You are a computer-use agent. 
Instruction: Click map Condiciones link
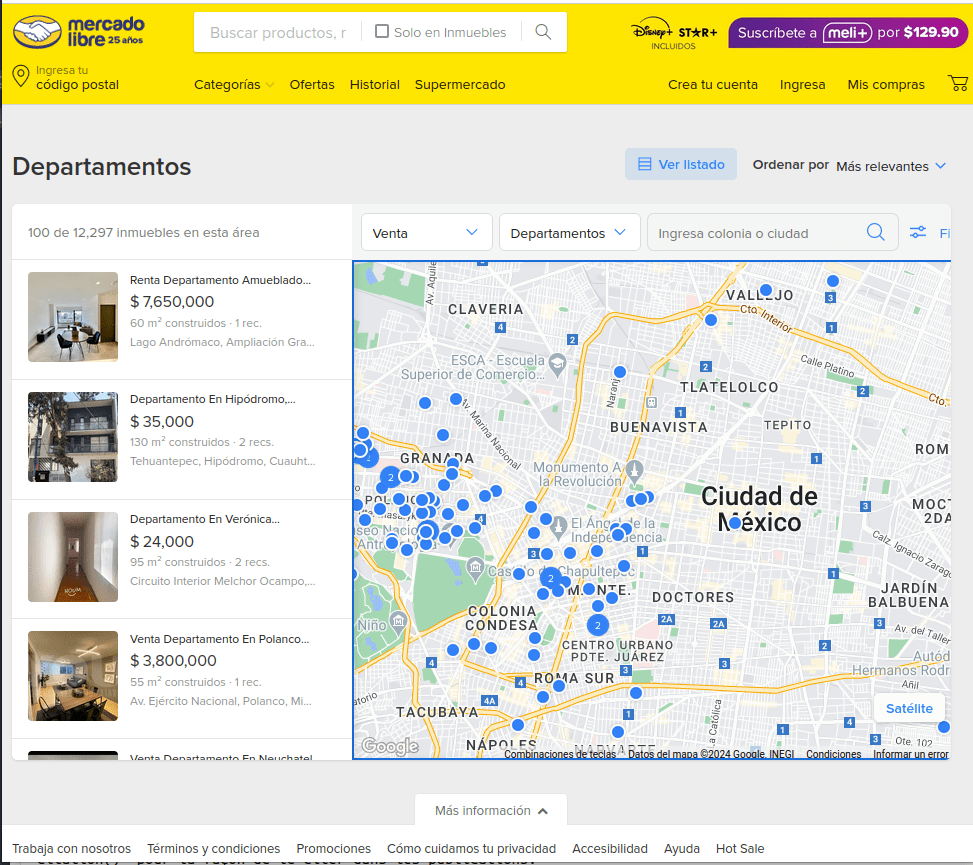coord(833,754)
